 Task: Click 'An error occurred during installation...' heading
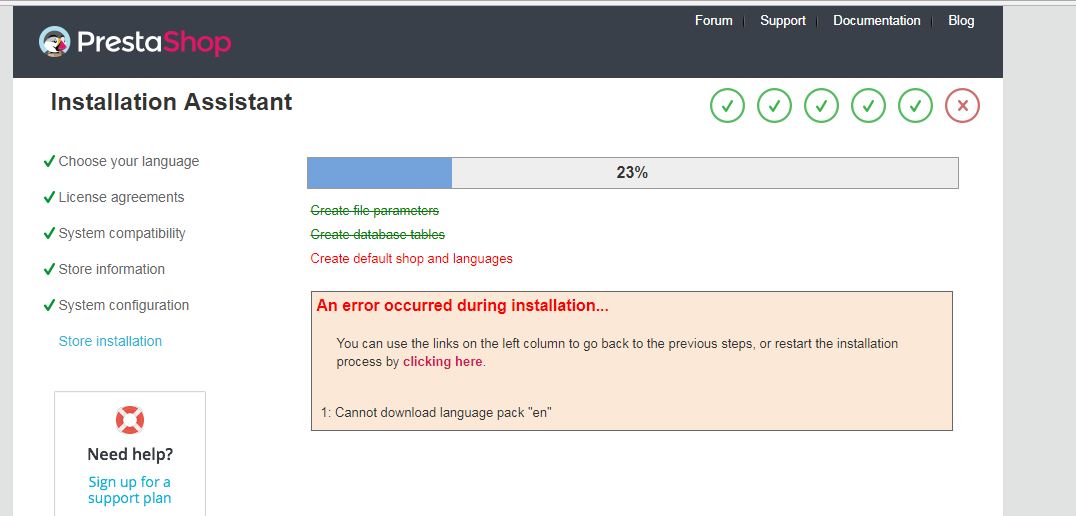463,306
